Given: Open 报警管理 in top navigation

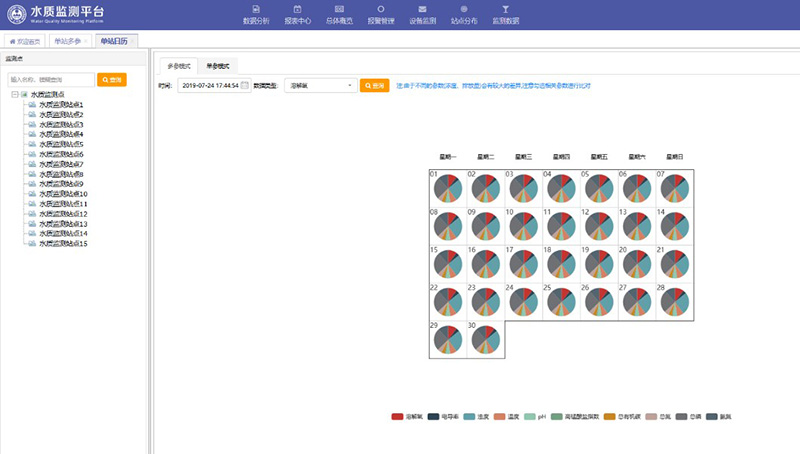Looking at the screenshot, I should 381,14.
